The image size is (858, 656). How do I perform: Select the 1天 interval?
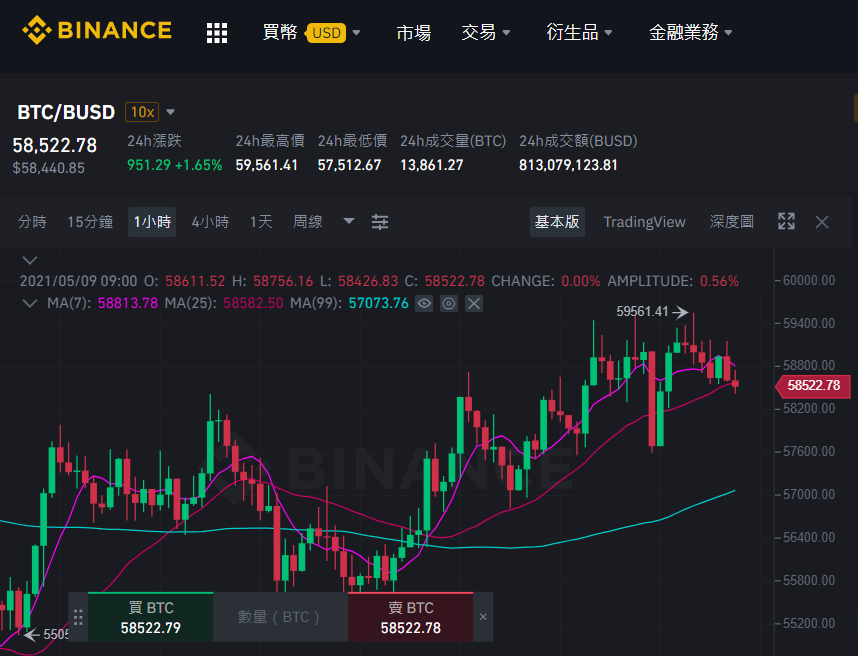pos(261,222)
